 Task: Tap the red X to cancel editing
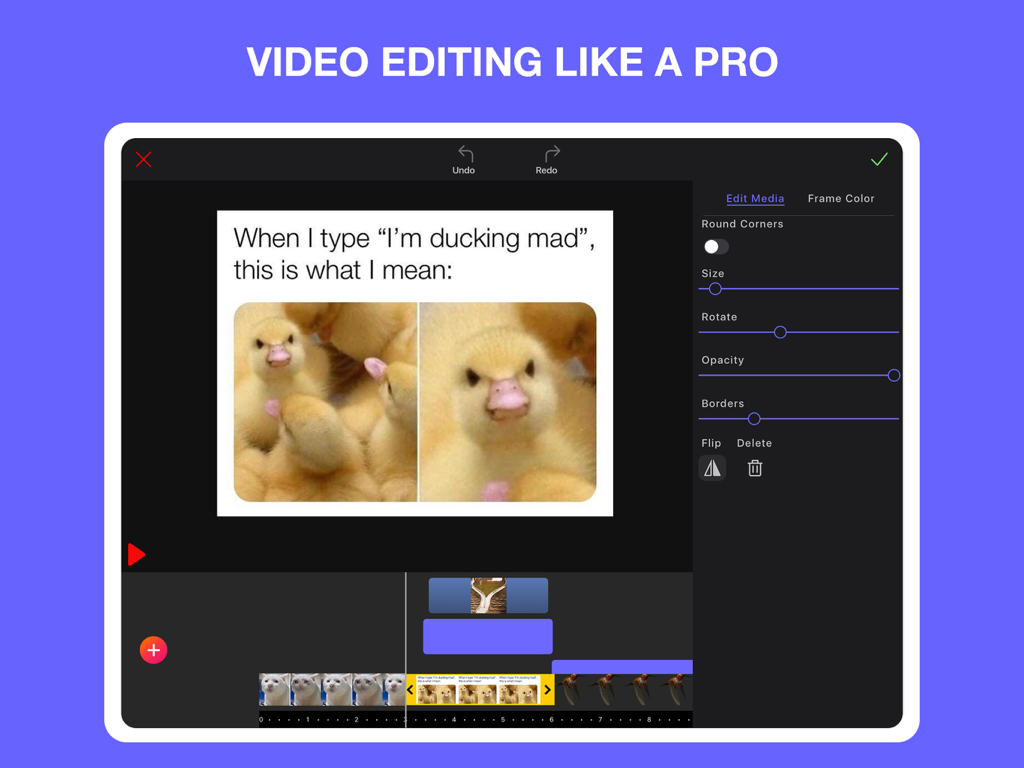coord(143,159)
